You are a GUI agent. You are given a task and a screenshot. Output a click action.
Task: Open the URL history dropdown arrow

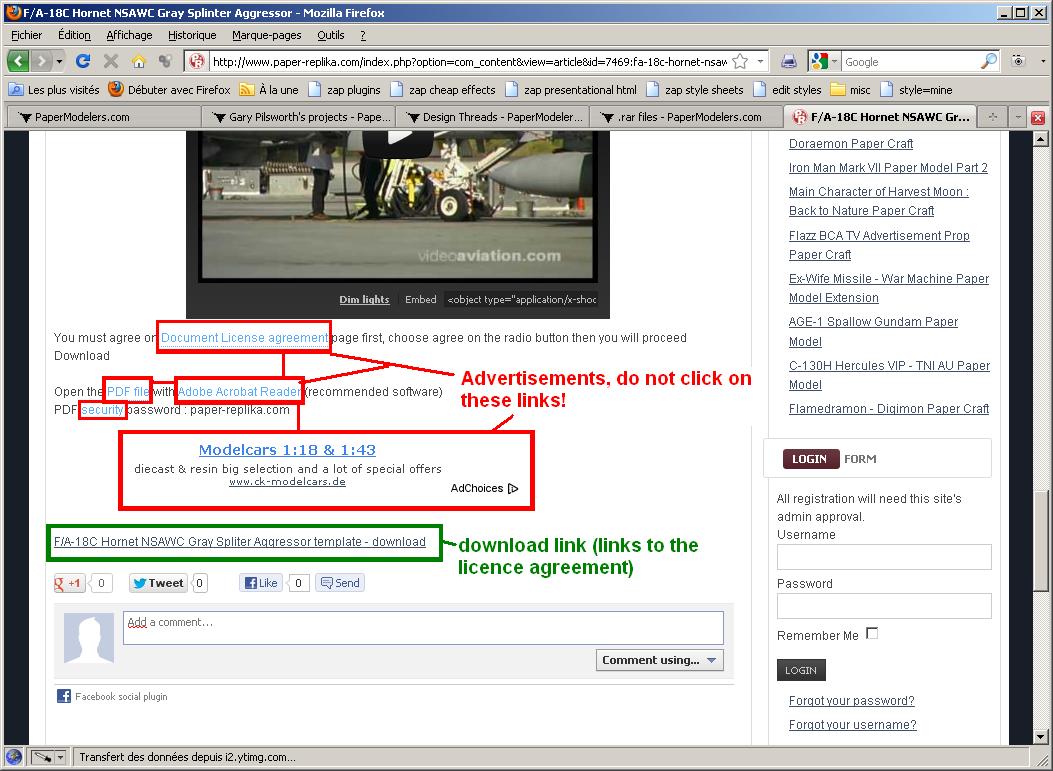click(760, 61)
